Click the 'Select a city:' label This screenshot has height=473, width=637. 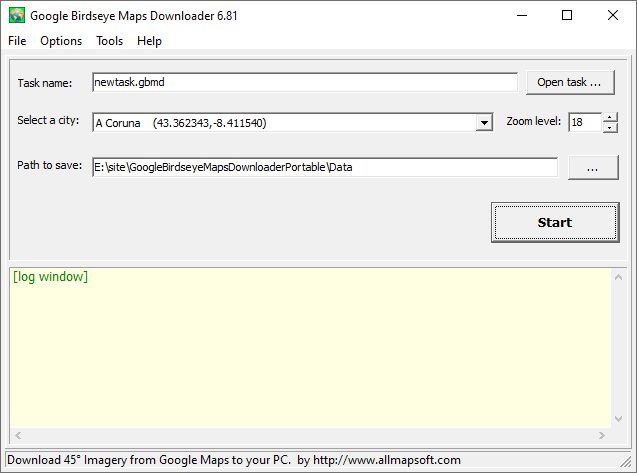48,120
